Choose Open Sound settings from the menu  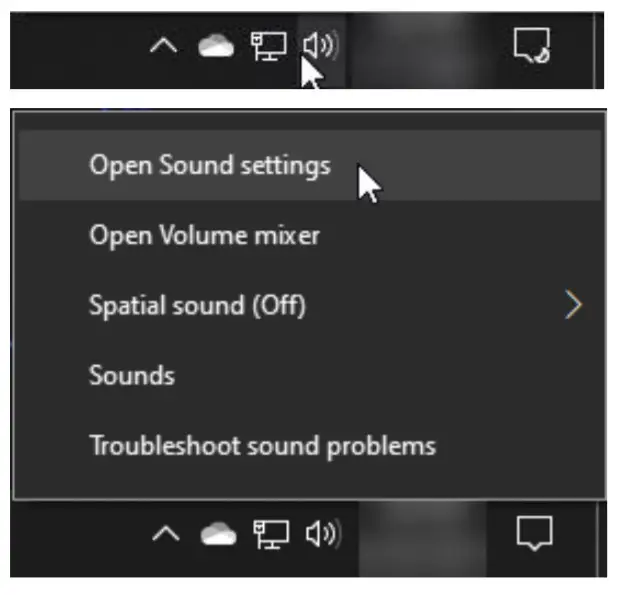(x=209, y=165)
